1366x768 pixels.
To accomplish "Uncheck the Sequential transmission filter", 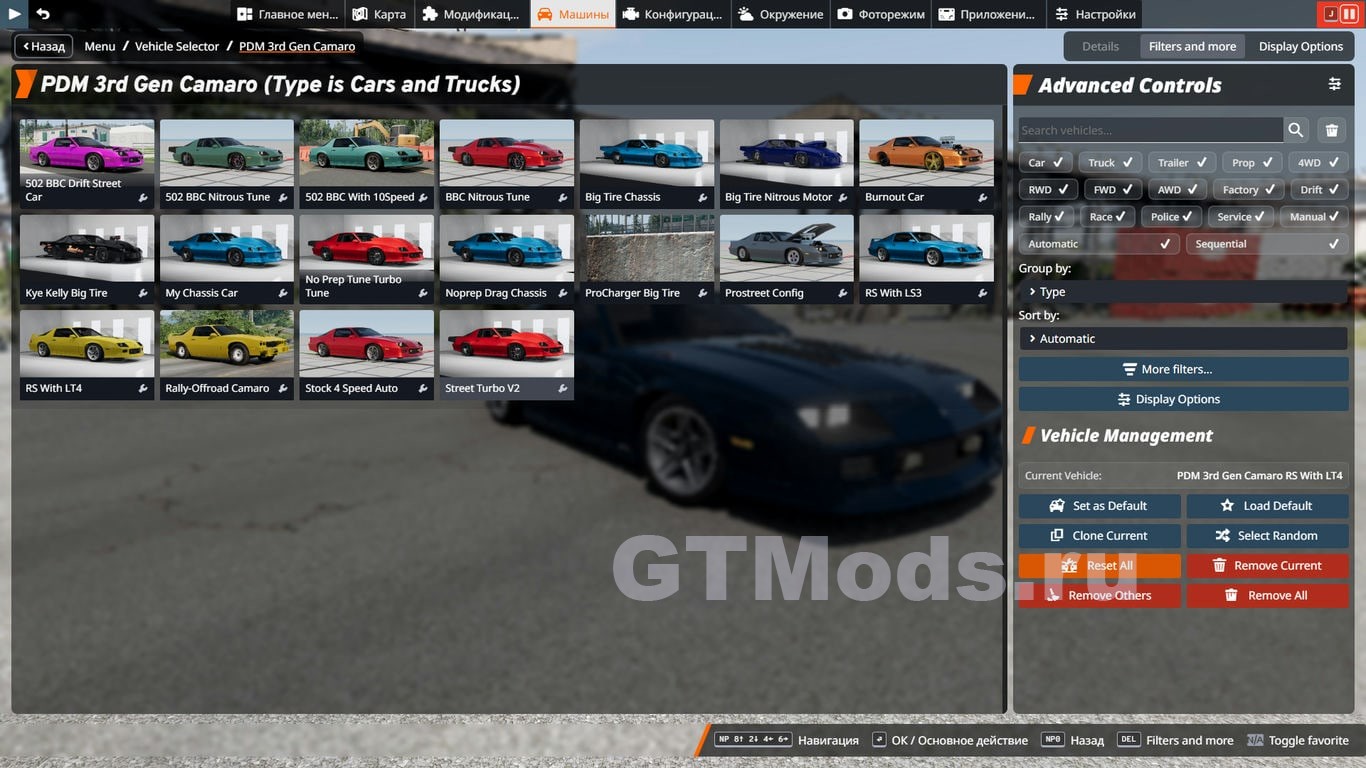I will pyautogui.click(x=1267, y=244).
